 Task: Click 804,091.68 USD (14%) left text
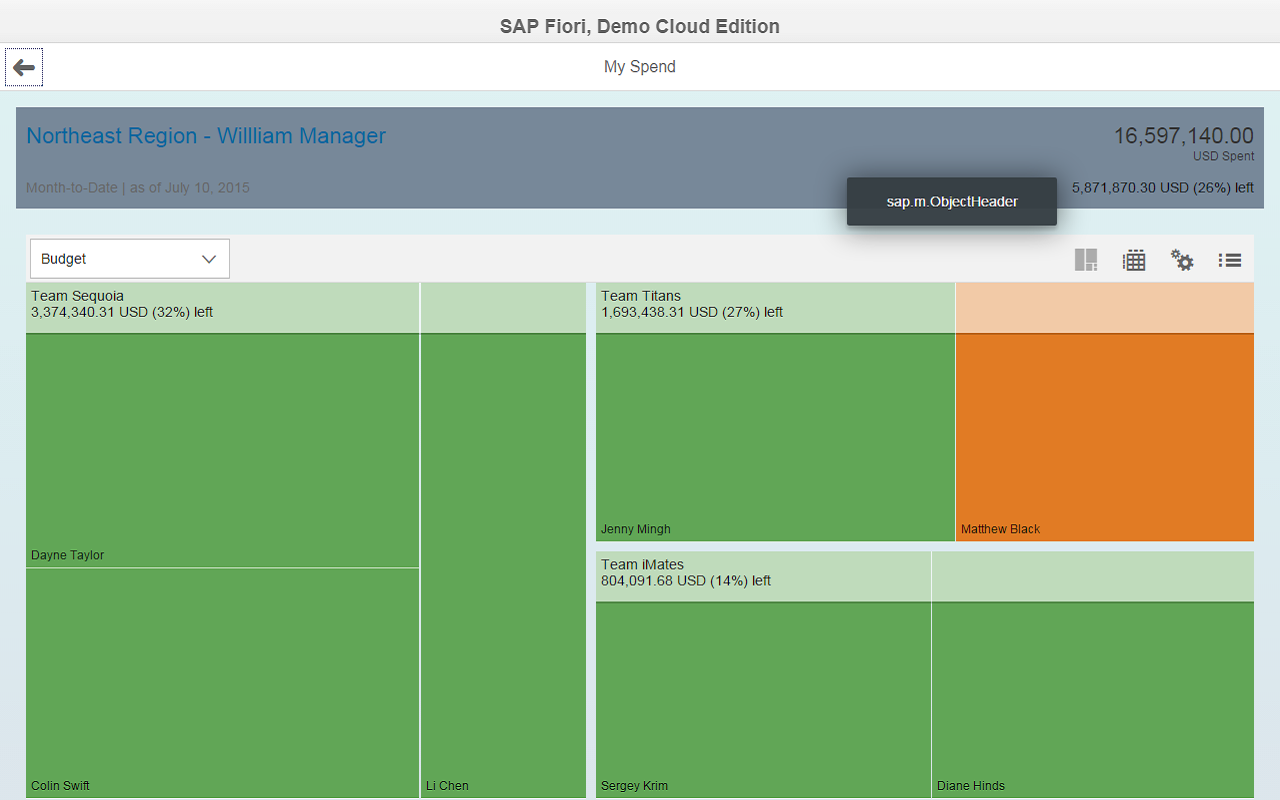tap(686, 581)
